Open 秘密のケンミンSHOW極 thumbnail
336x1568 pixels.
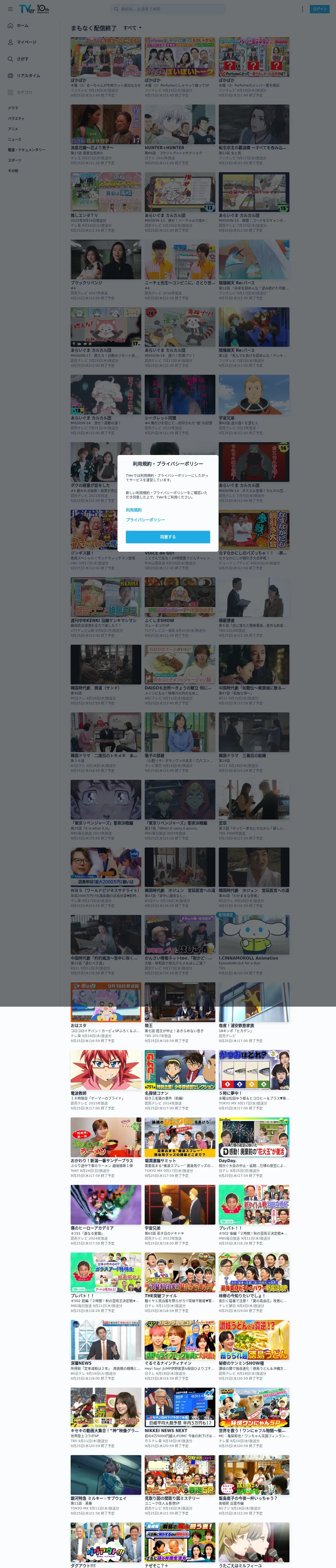pyautogui.click(x=254, y=1340)
